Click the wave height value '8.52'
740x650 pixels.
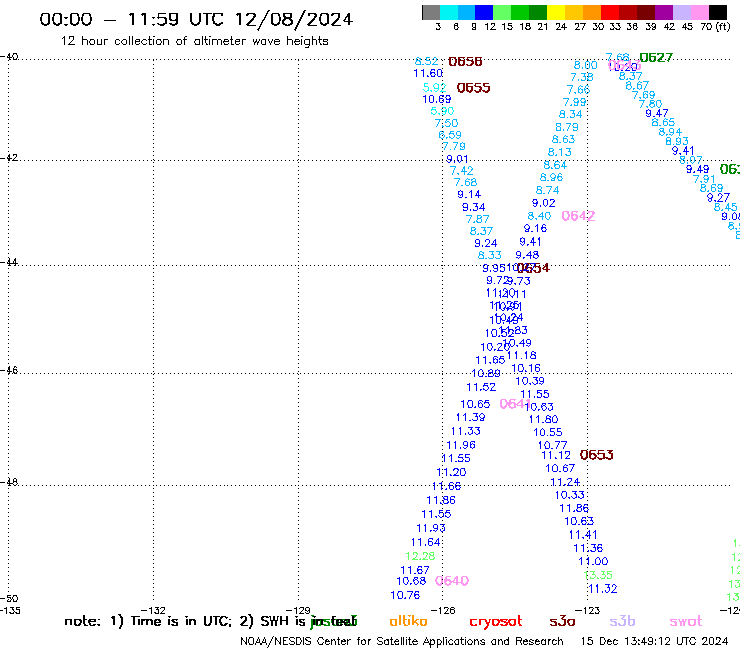[426, 61]
